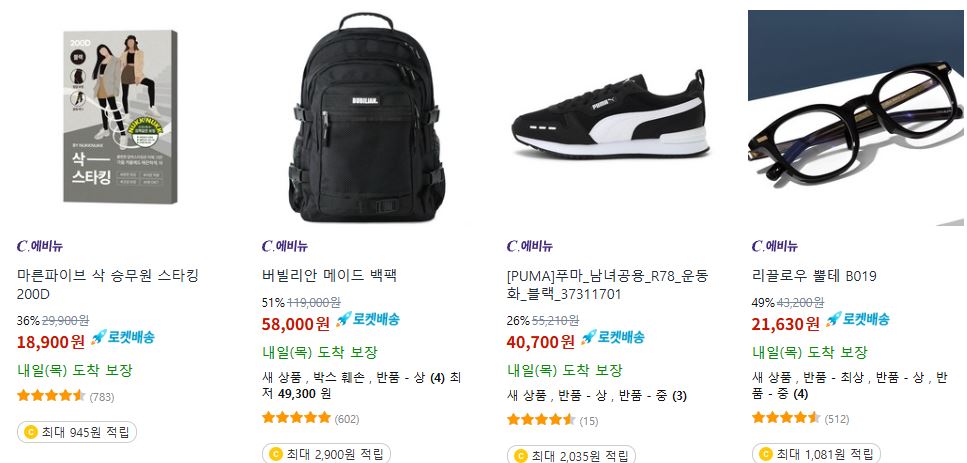Click rocket delivery badge beside 40,700원
The width and height of the screenshot is (967, 463).
point(612,337)
